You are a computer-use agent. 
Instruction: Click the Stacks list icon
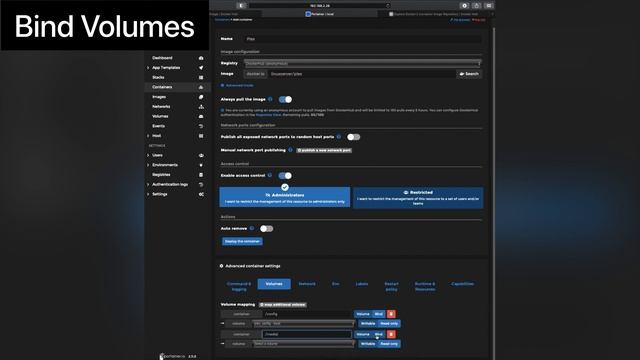(201, 78)
